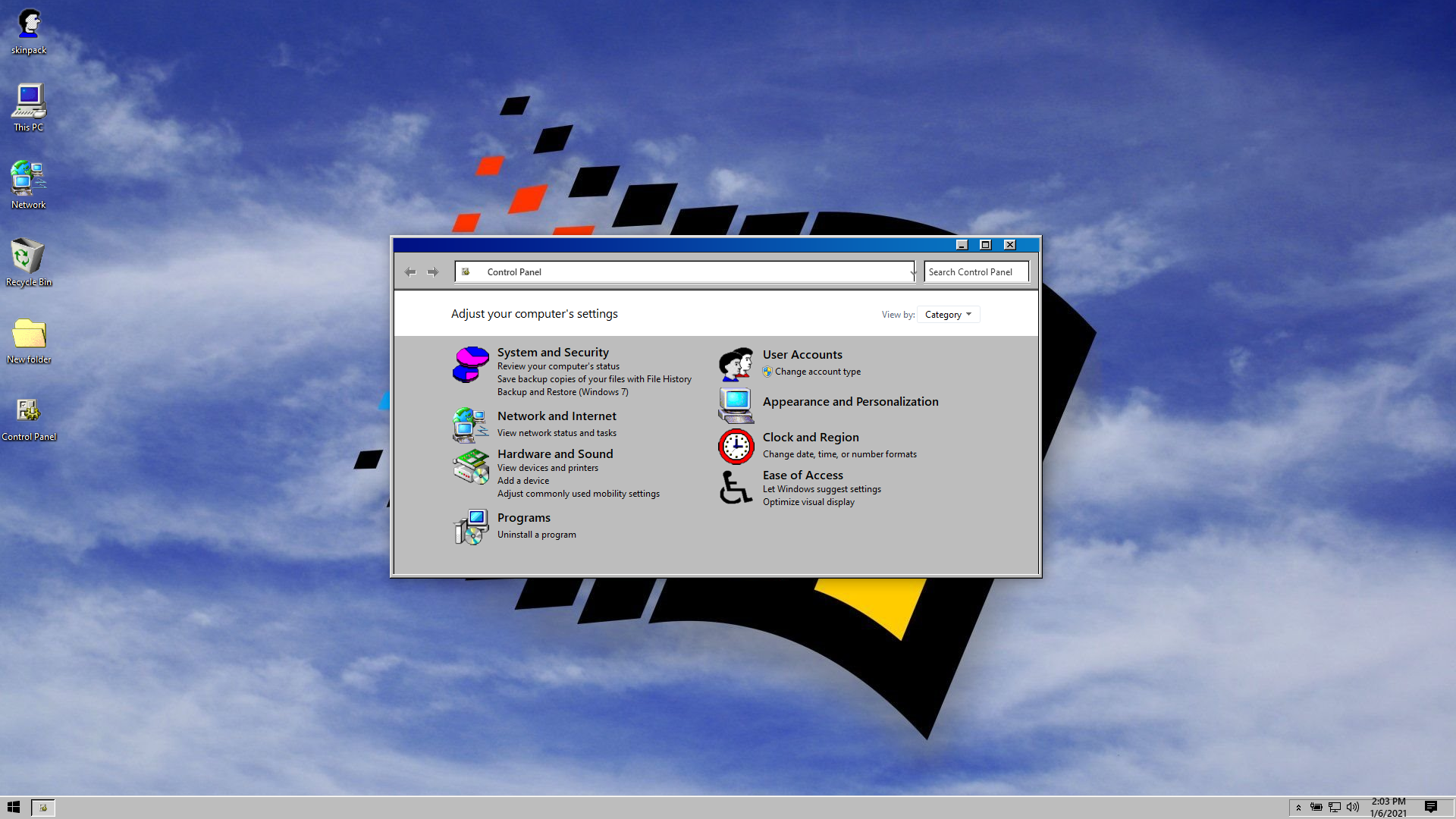Image resolution: width=1456 pixels, height=819 pixels.
Task: Open the Windows Start button
Action: pyautogui.click(x=14, y=808)
